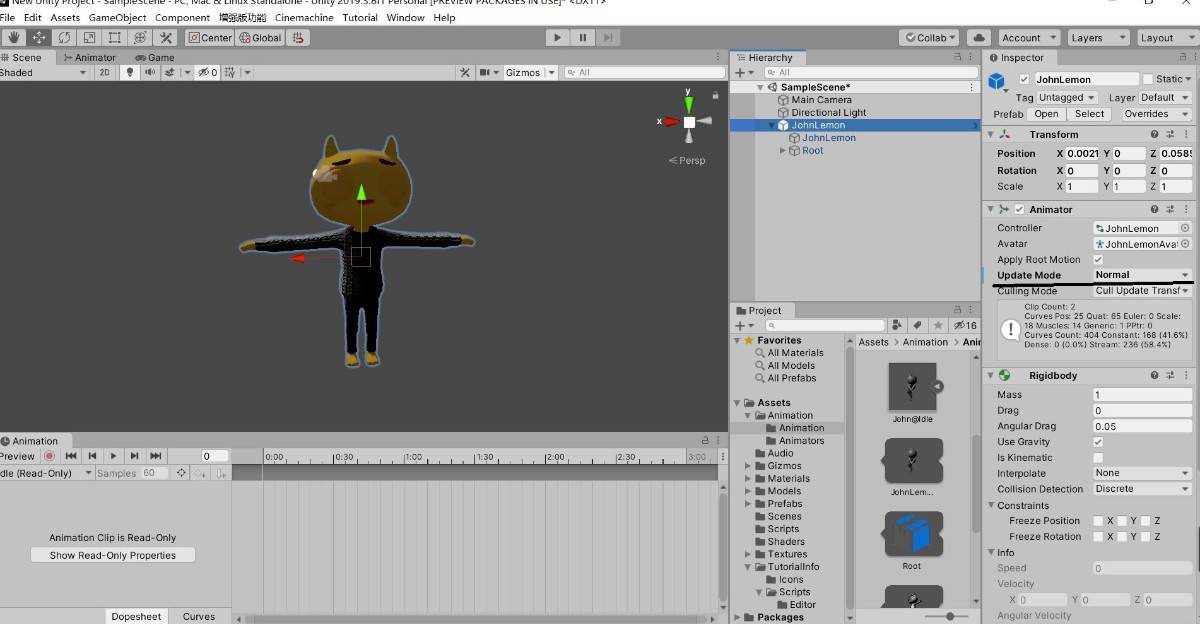Lock the Hierarchy panel
Screen dimensions: 1200x624
point(957,58)
